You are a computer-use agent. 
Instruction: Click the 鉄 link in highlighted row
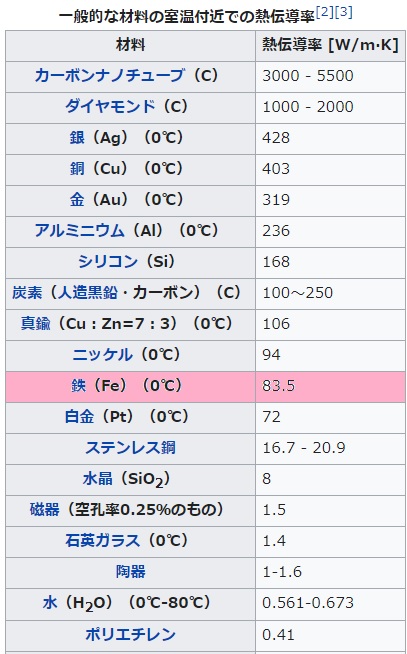78,385
